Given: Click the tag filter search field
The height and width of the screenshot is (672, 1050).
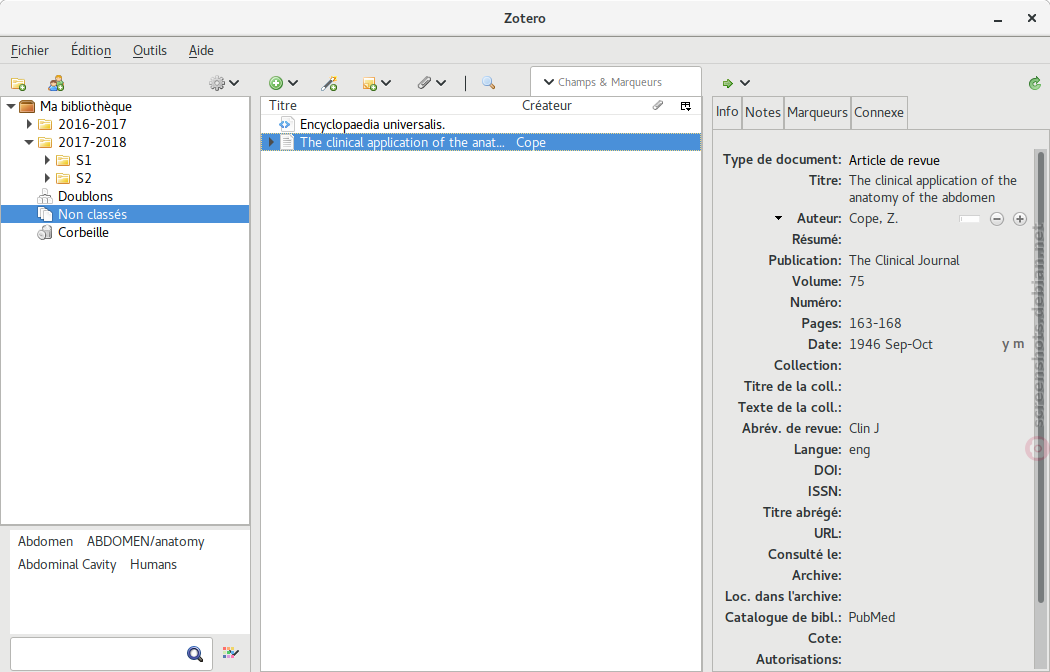Looking at the screenshot, I should pyautogui.click(x=111, y=654).
